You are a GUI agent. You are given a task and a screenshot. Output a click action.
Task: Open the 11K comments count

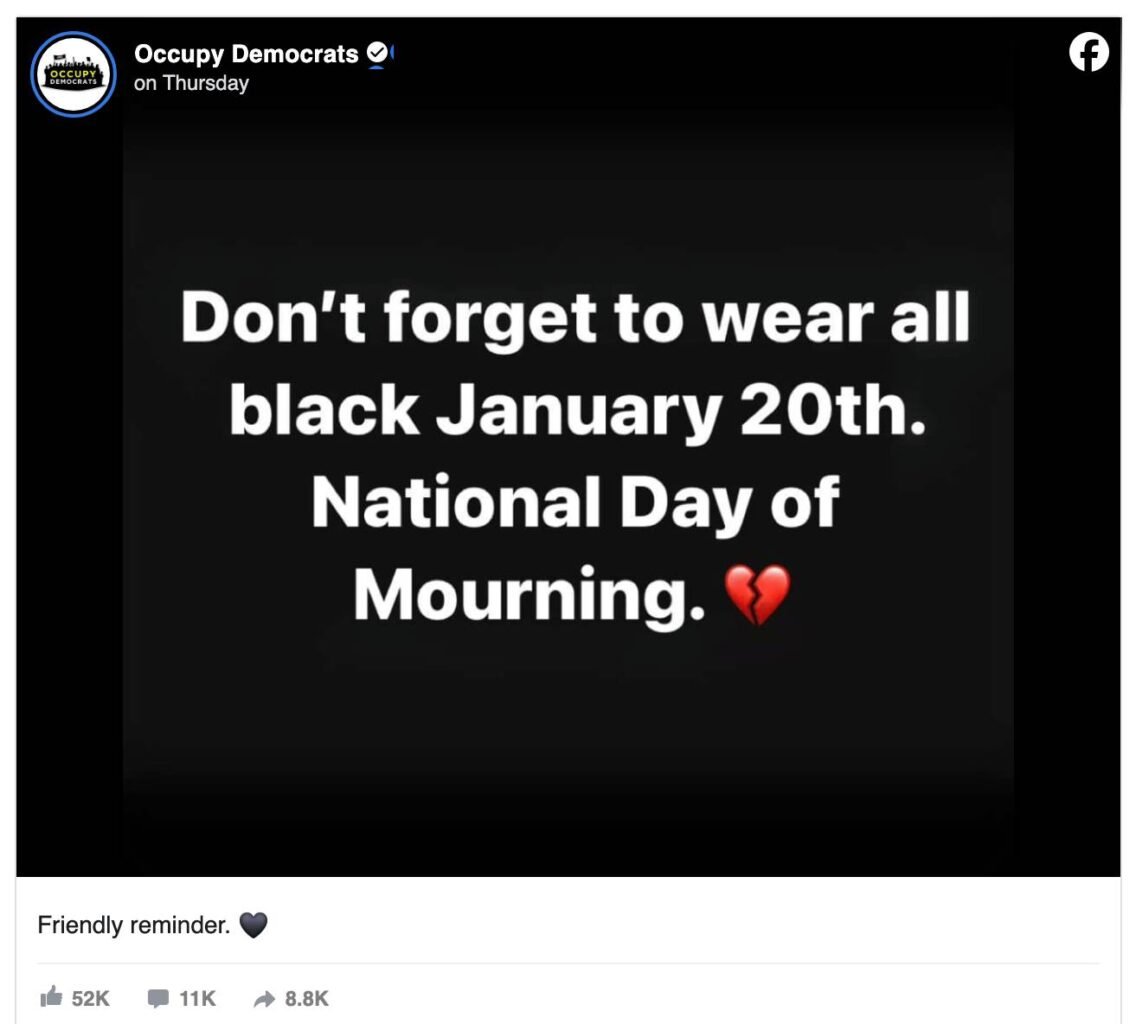(x=197, y=998)
